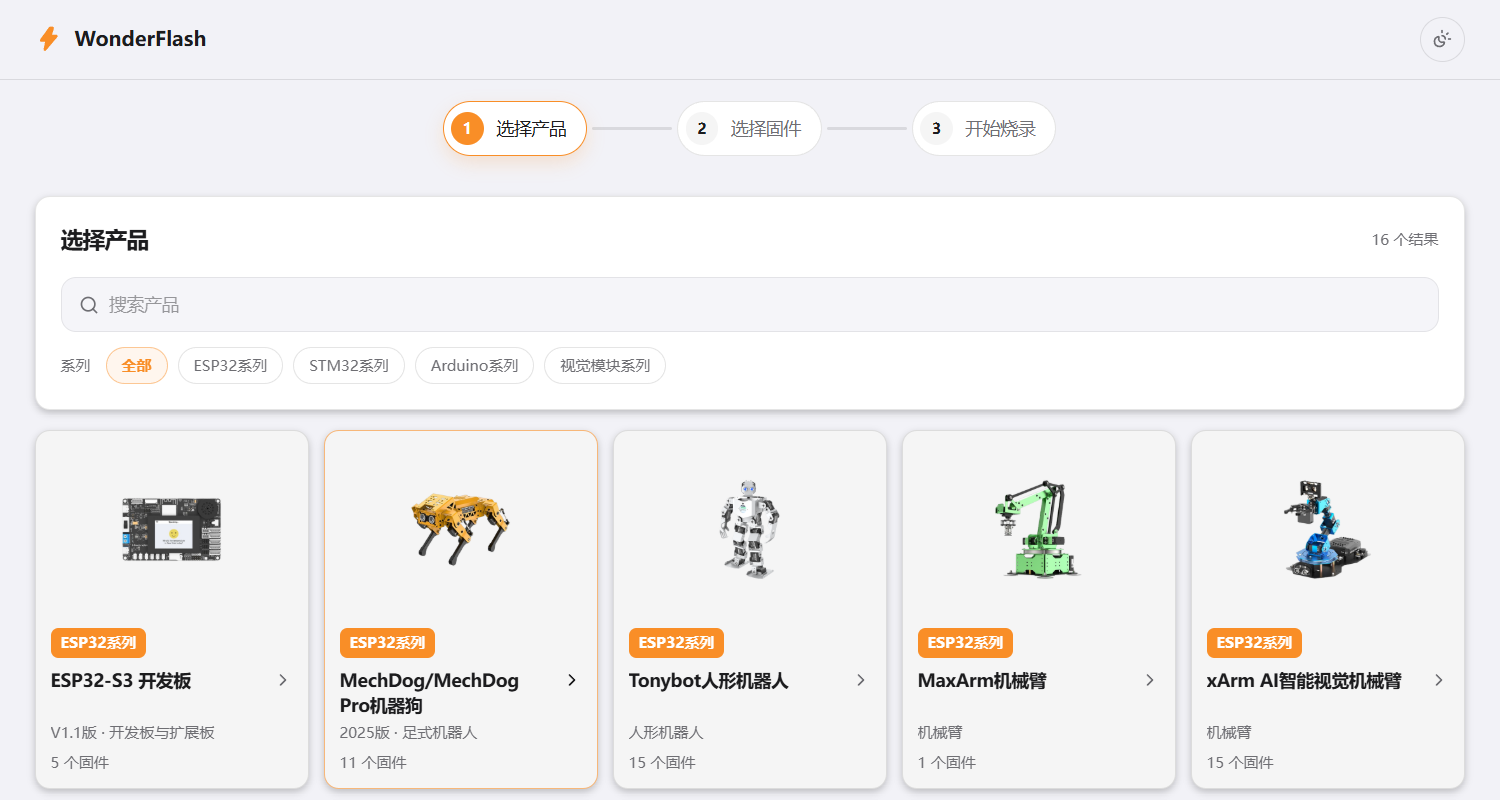Expand Tonybot人形机器人 card chevron
The image size is (1500, 800).
click(x=861, y=680)
